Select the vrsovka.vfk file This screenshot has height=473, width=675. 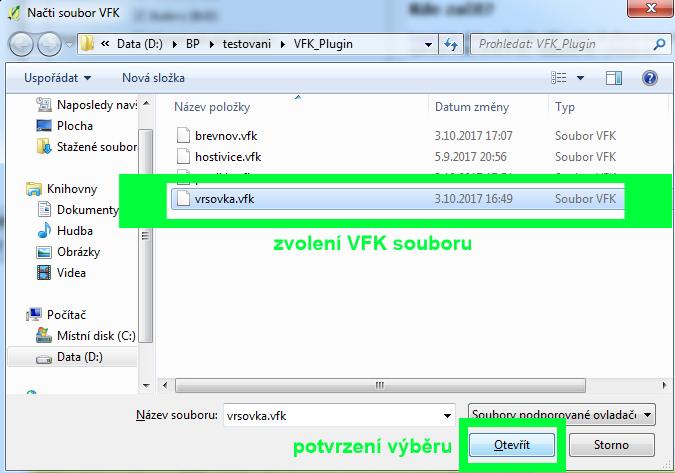(x=397, y=199)
